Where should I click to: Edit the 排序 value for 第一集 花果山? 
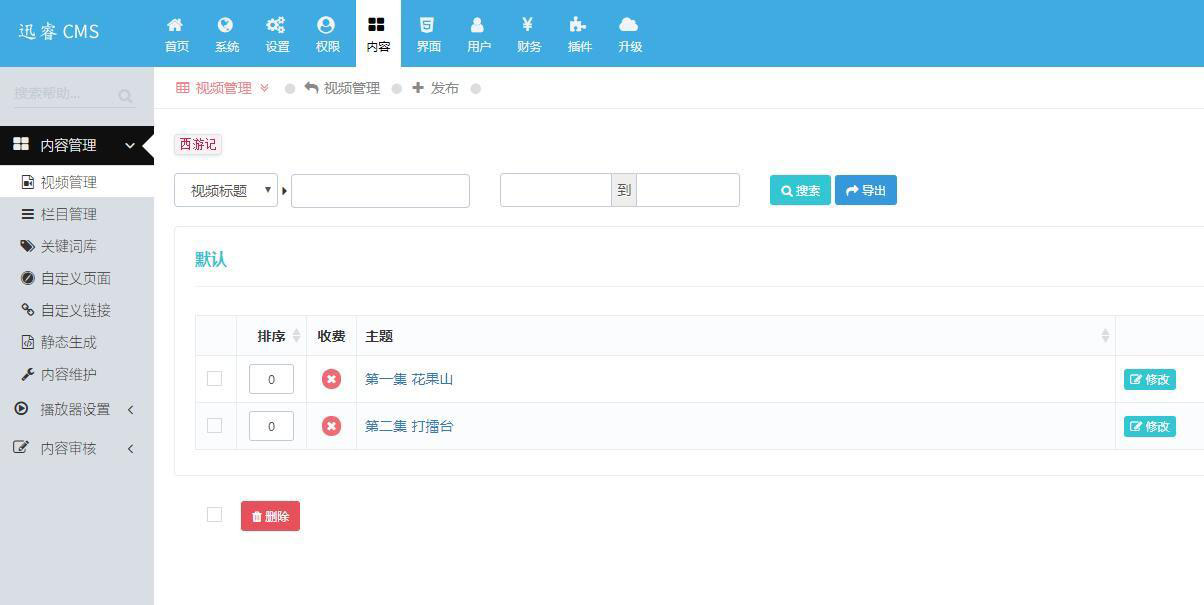click(271, 379)
